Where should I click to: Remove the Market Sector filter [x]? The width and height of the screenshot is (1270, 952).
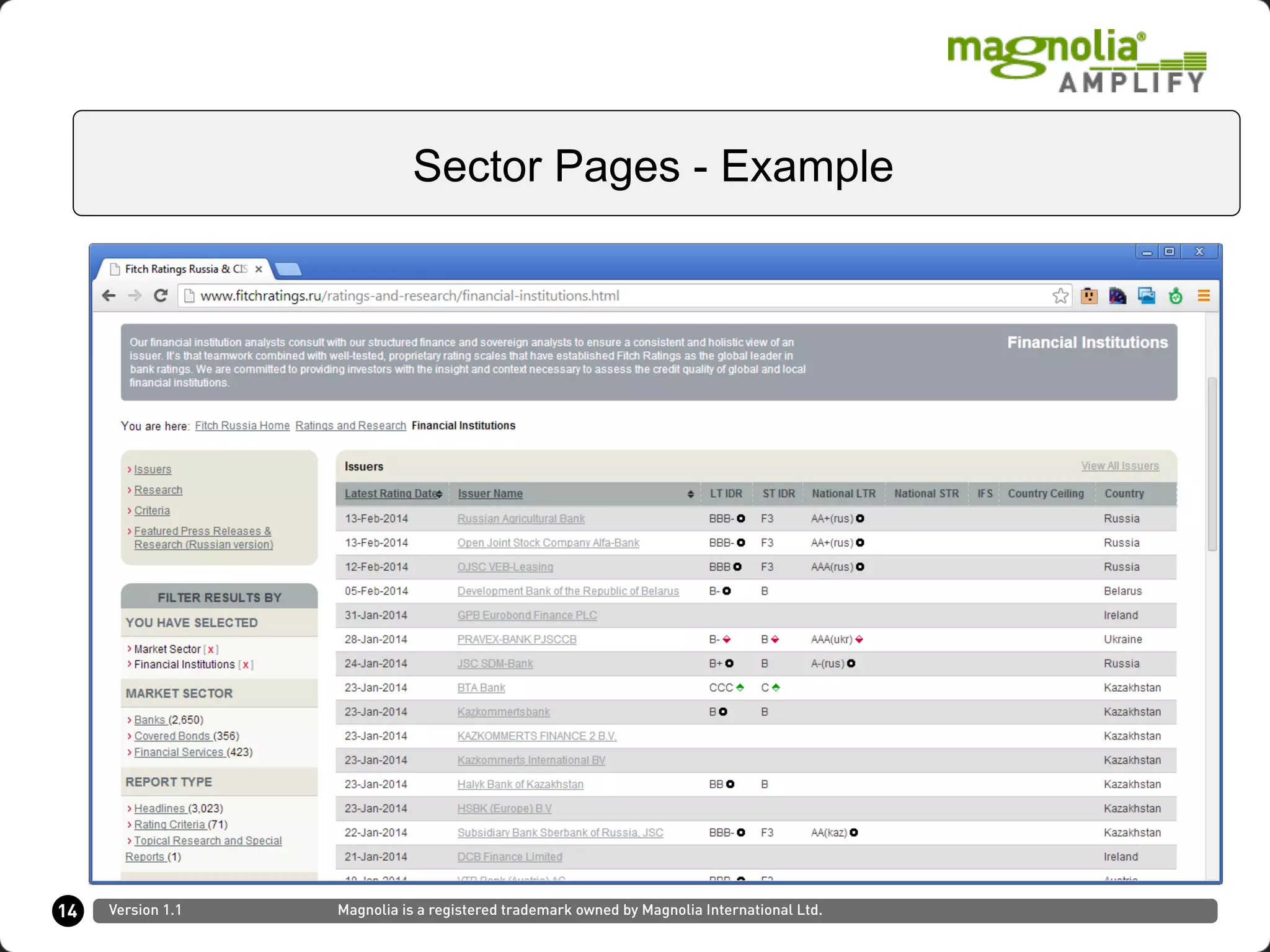tap(211, 650)
